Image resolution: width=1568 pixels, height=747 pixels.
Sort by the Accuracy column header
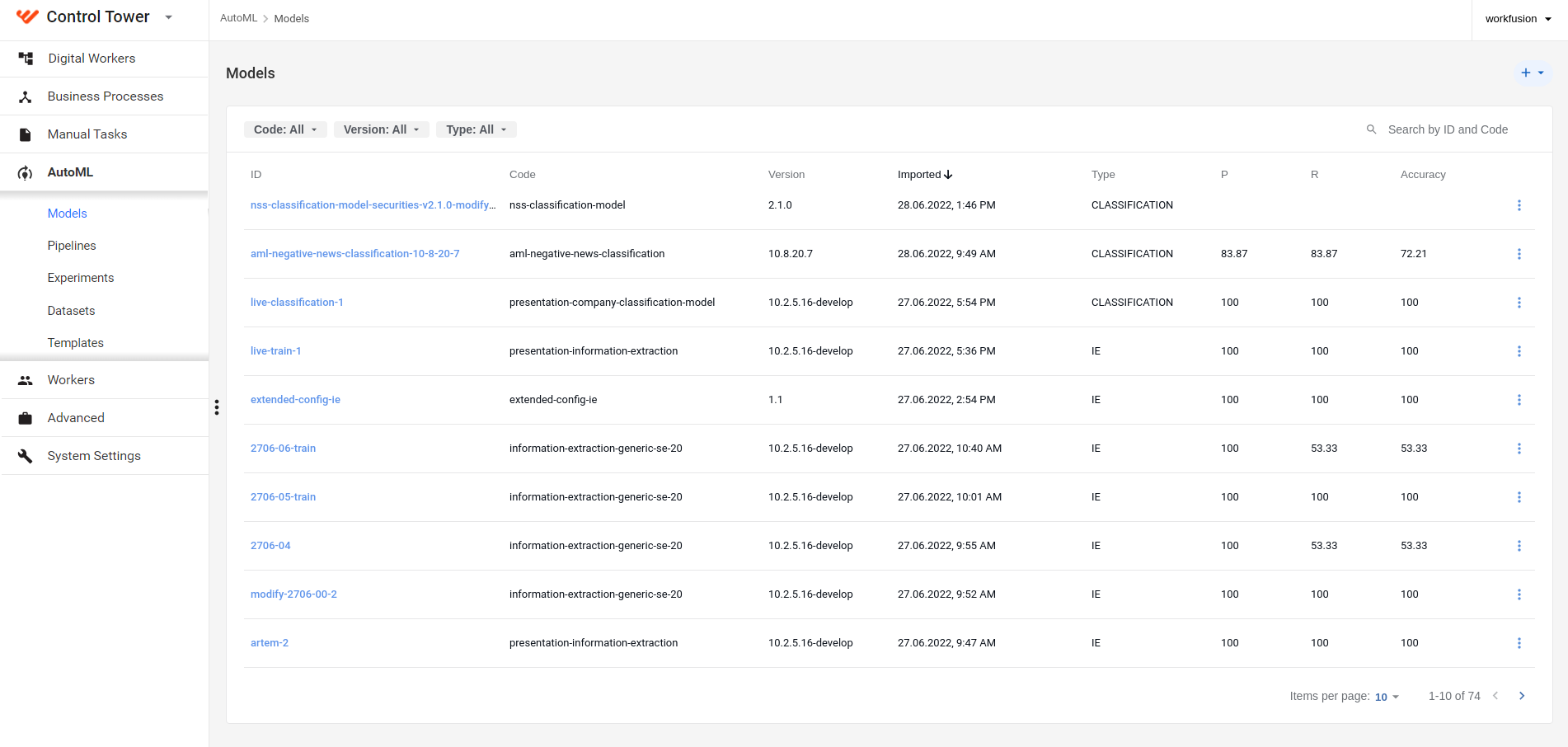point(1423,175)
